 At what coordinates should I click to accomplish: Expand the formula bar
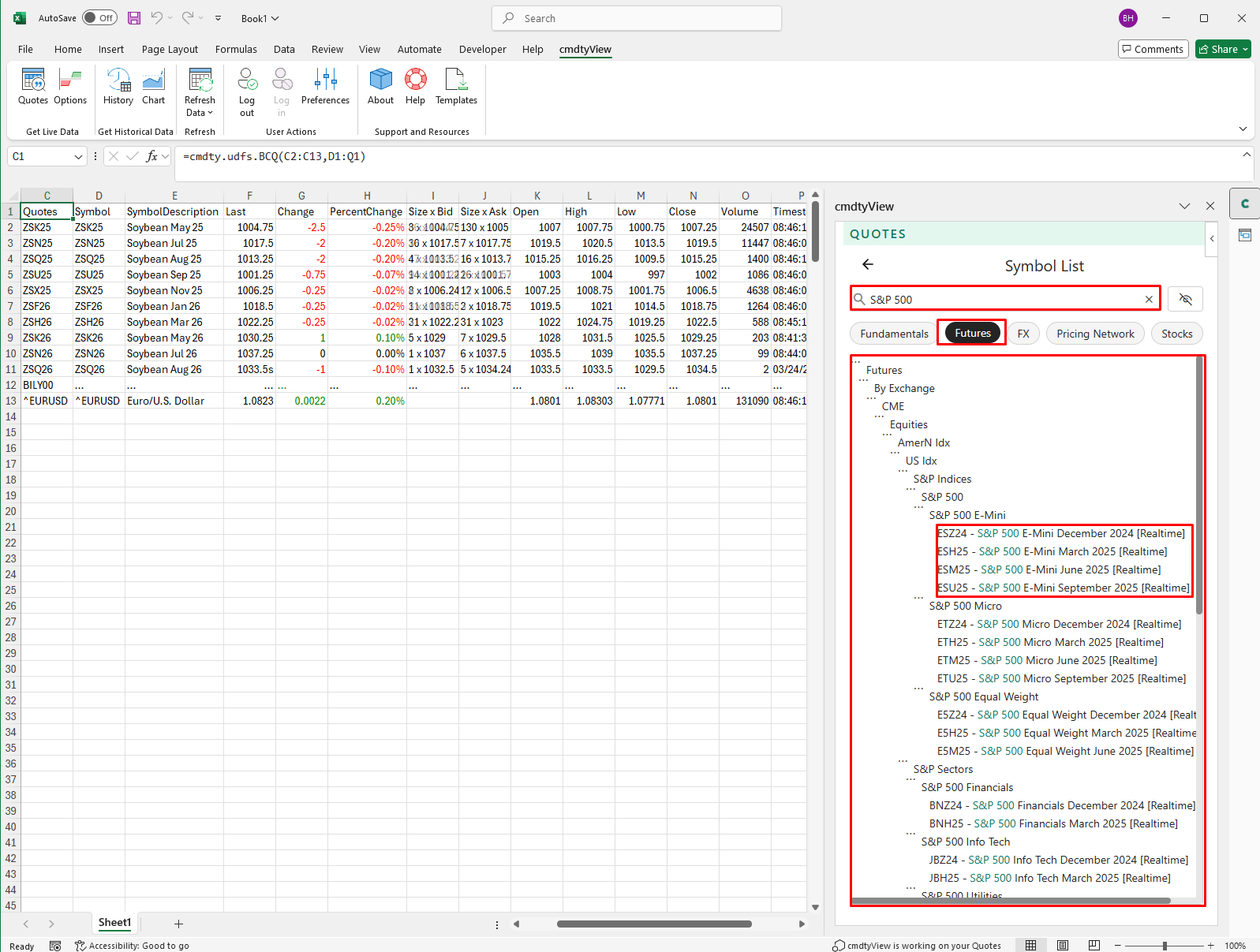click(x=1247, y=155)
